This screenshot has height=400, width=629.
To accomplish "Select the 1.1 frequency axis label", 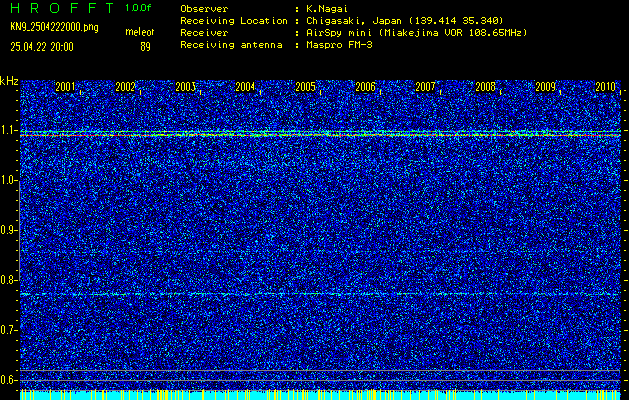I will tap(8, 130).
